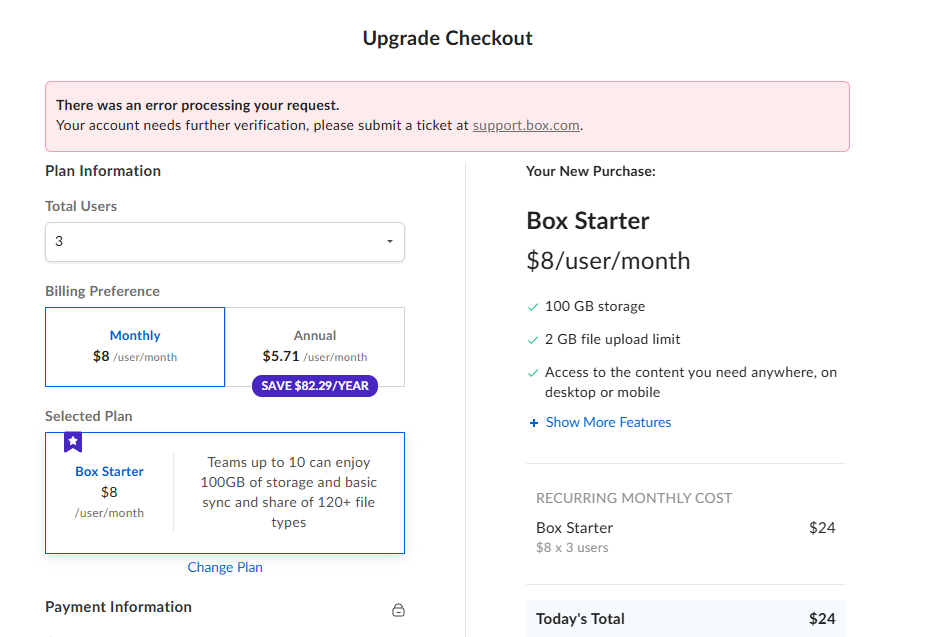This screenshot has height=637, width=942.
Task: Click the error message banner
Action: 447,117
